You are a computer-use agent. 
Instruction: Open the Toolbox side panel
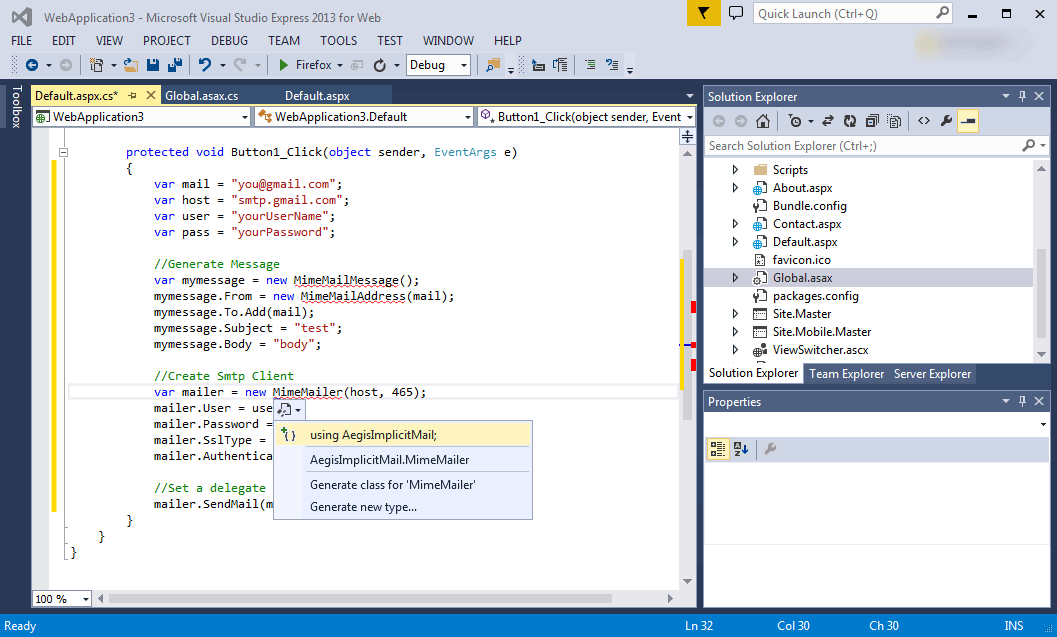(16, 106)
